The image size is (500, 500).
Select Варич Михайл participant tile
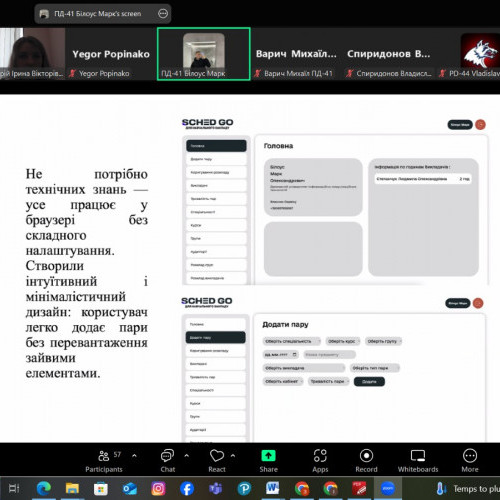(x=296, y=54)
